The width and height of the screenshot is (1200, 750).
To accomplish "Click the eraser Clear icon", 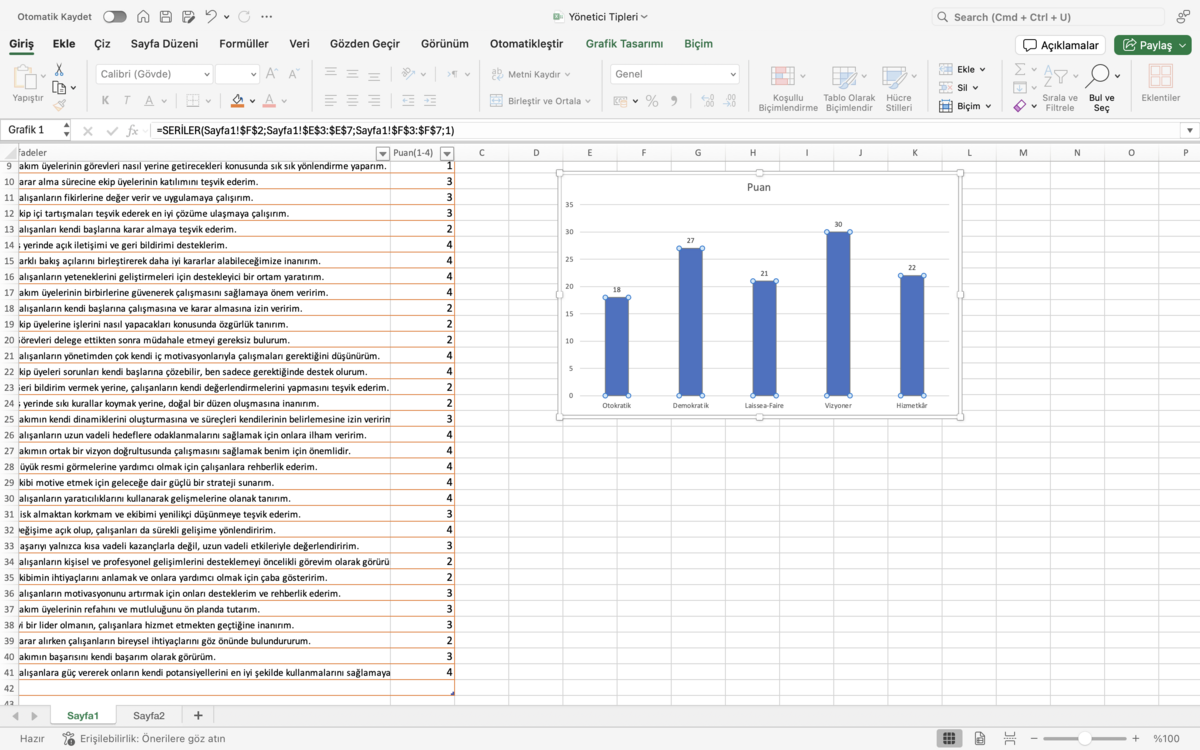I will (1019, 105).
